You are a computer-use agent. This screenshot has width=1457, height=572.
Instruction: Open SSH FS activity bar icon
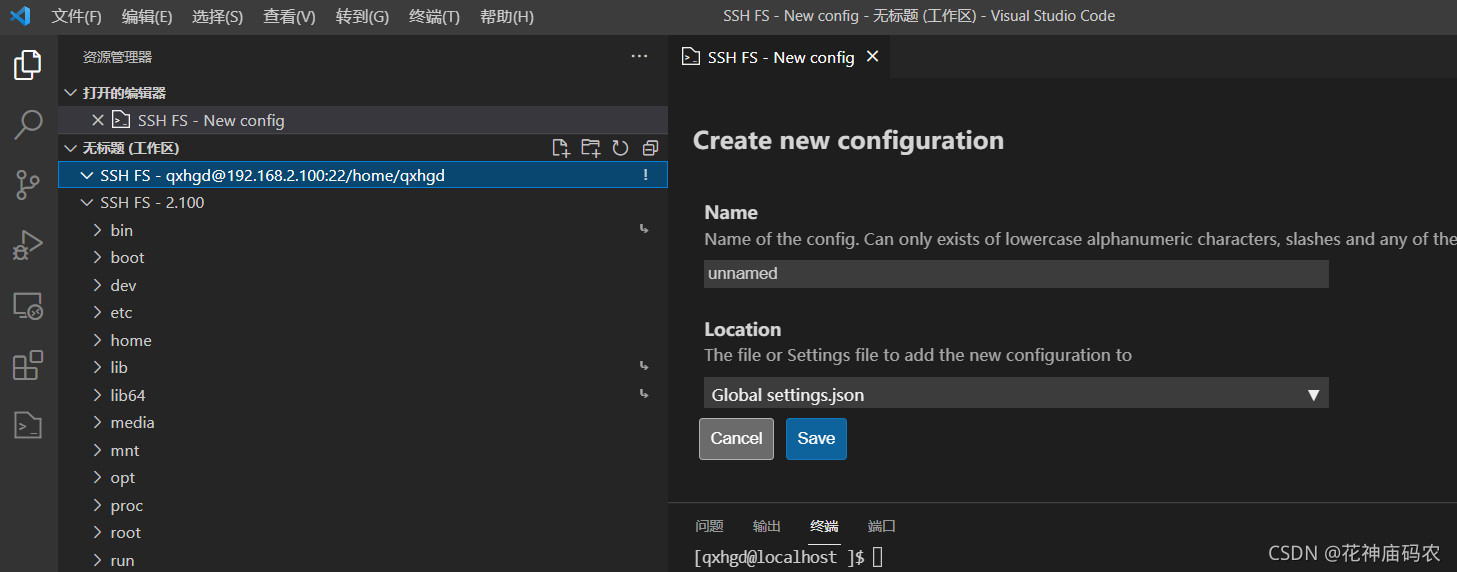click(x=28, y=426)
